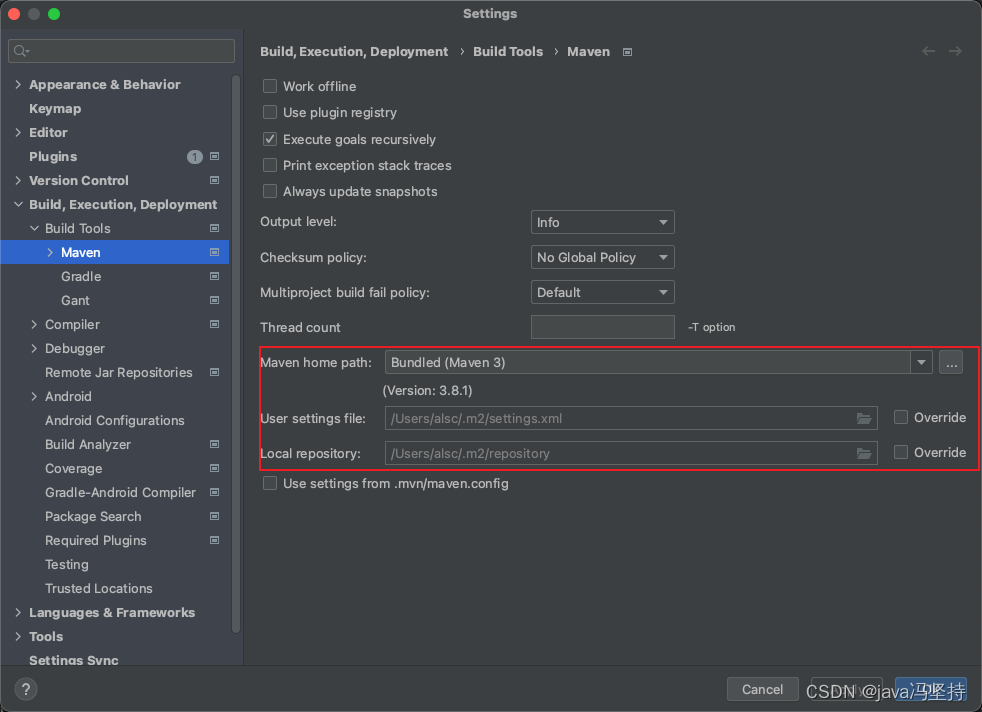Click the back navigation arrow
The height and width of the screenshot is (712, 982).
click(x=929, y=51)
